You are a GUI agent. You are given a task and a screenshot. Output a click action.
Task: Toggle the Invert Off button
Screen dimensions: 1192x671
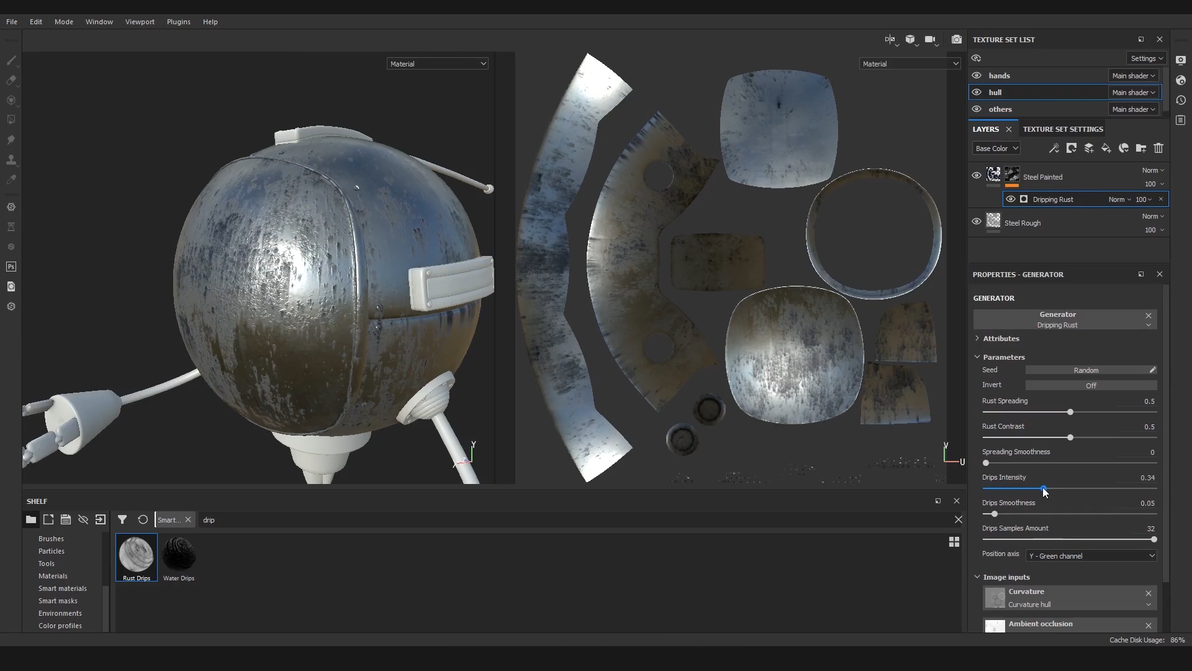pos(1091,385)
